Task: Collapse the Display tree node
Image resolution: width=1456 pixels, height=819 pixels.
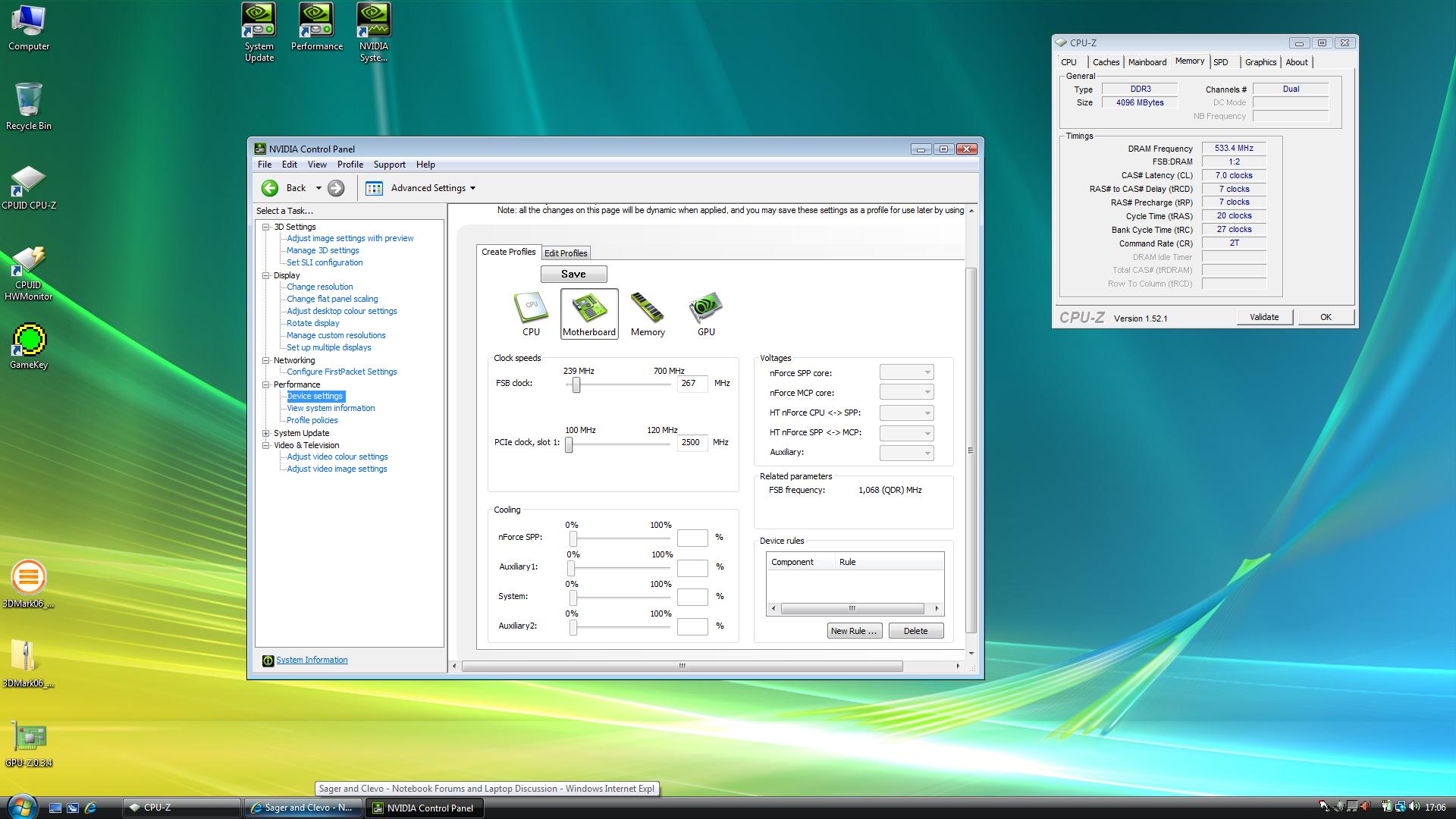Action: [266, 275]
